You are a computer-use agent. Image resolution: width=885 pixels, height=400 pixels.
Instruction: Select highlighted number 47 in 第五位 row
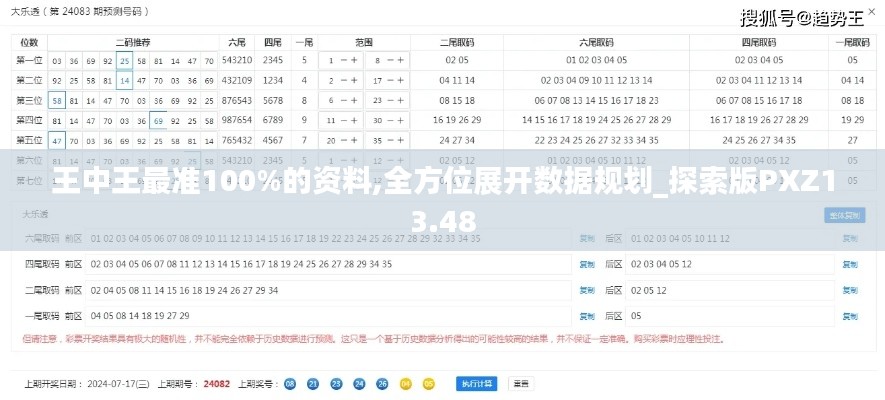click(x=57, y=140)
